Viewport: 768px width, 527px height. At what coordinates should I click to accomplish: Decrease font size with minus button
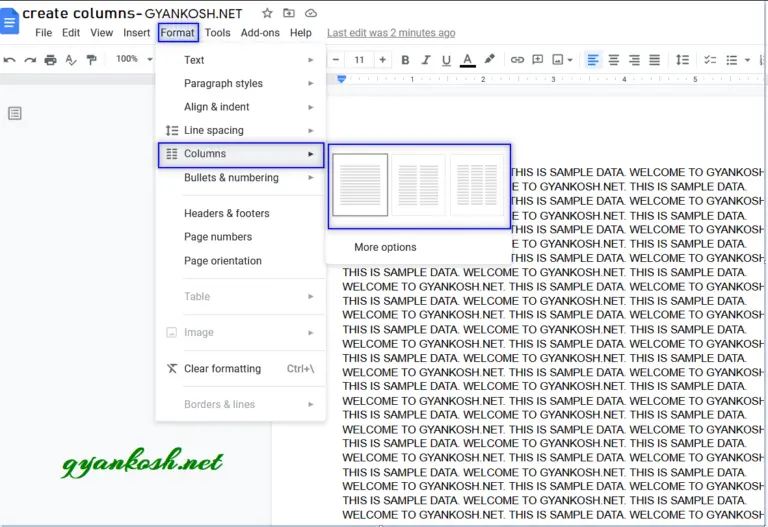[x=336, y=60]
